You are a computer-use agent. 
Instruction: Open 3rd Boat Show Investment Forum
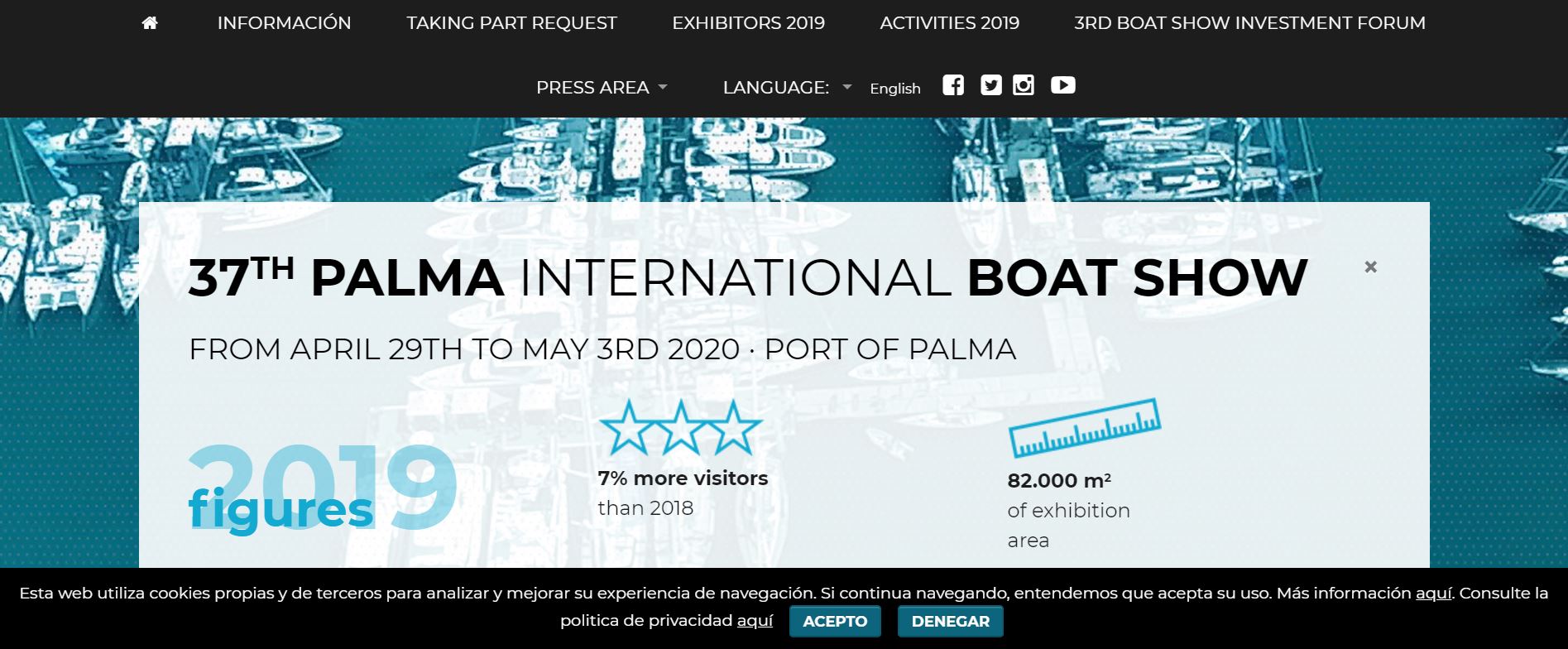(1249, 23)
